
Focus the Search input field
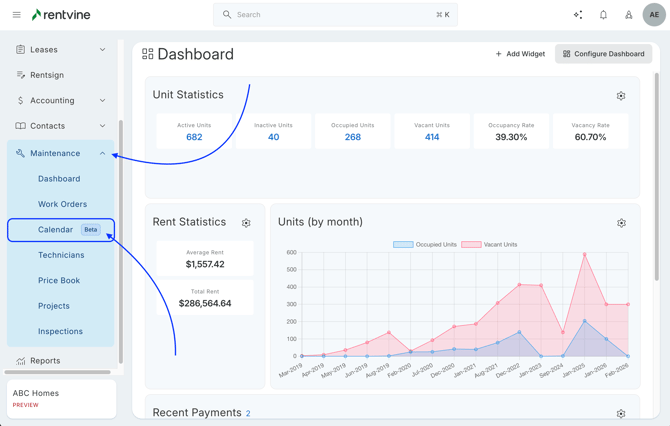[335, 15]
